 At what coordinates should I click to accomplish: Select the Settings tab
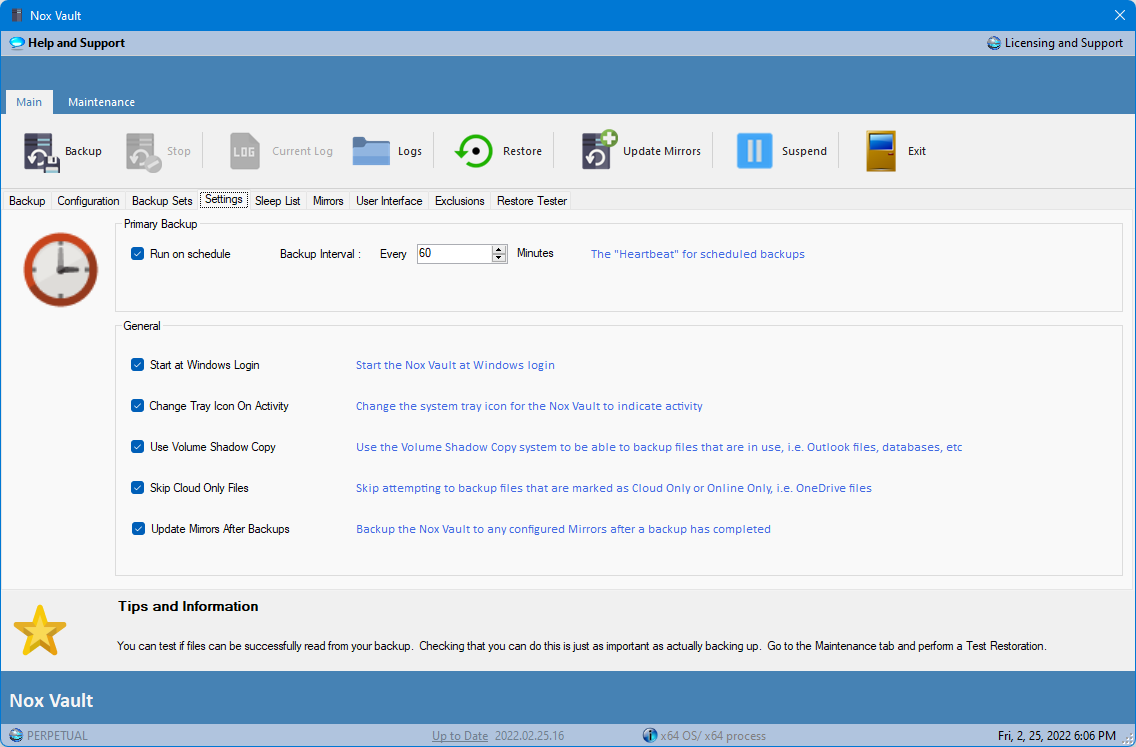click(x=224, y=199)
